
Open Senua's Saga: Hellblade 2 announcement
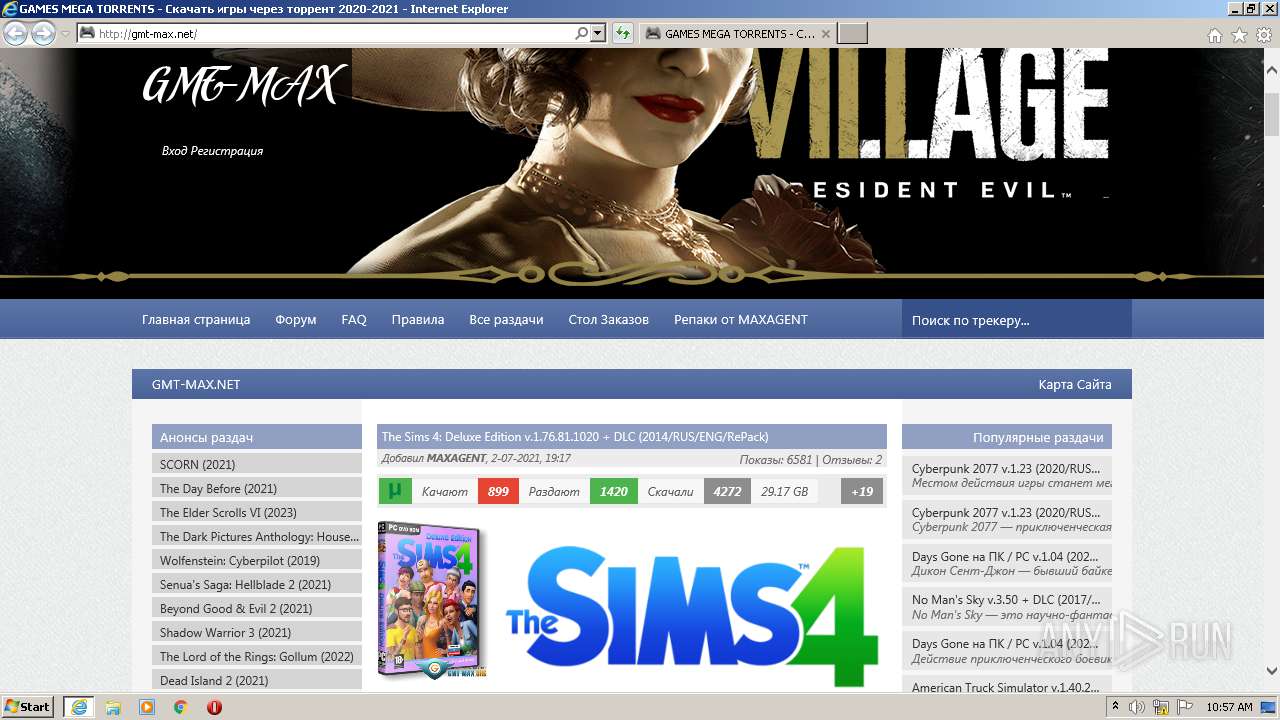[257, 584]
